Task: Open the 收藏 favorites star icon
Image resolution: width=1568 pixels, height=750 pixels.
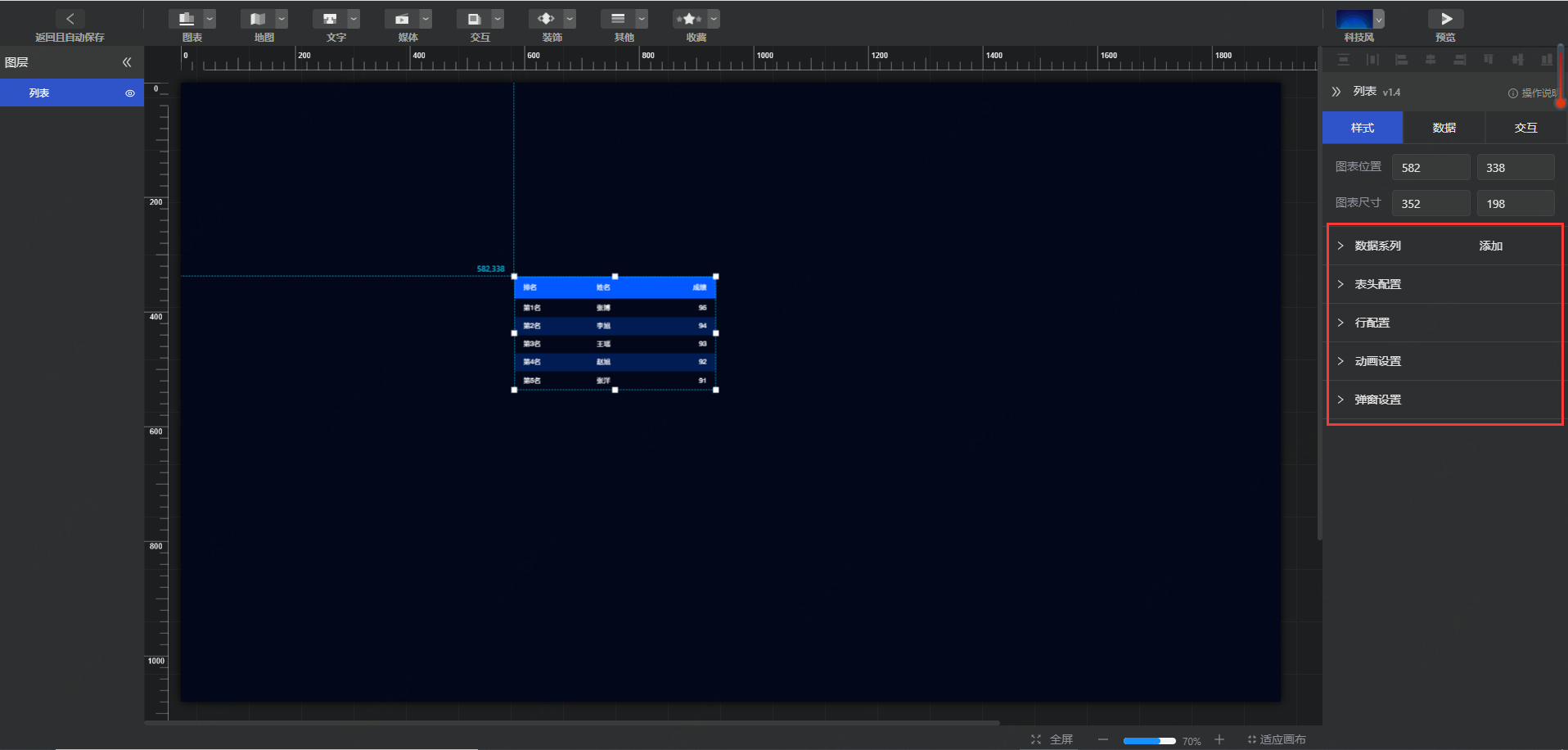Action: click(690, 18)
